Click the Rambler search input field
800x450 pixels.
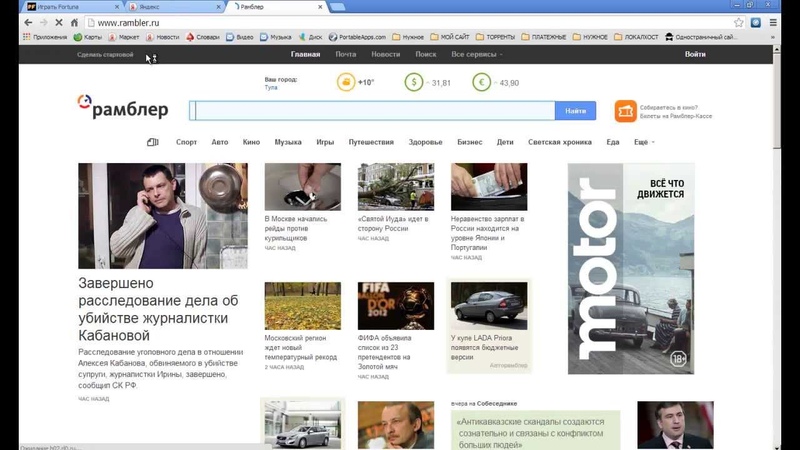click(372, 111)
